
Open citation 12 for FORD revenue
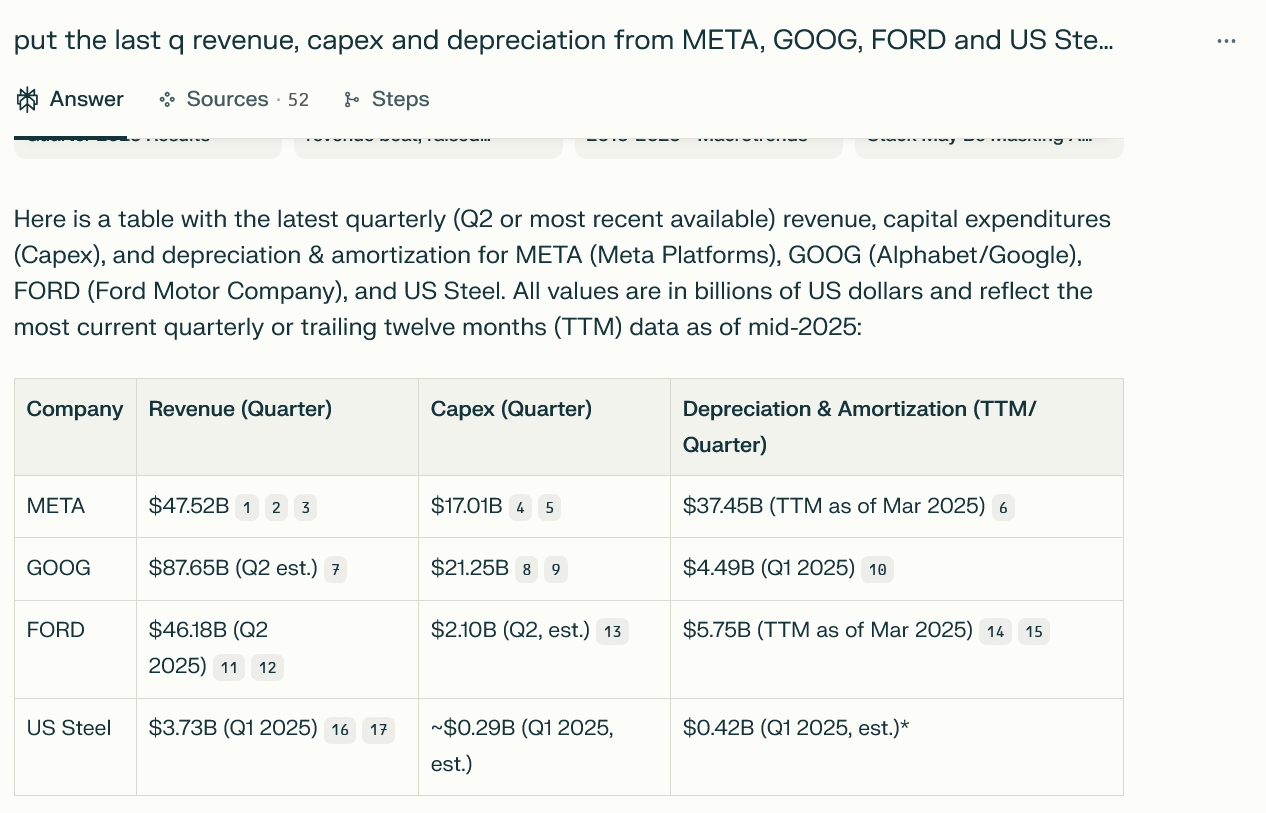pos(267,668)
